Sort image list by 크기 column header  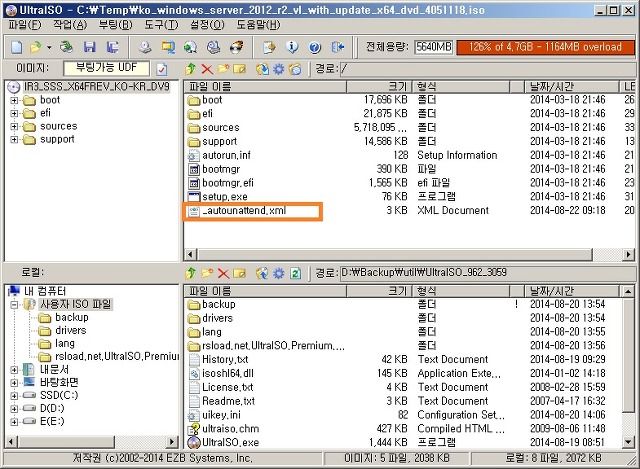point(379,87)
